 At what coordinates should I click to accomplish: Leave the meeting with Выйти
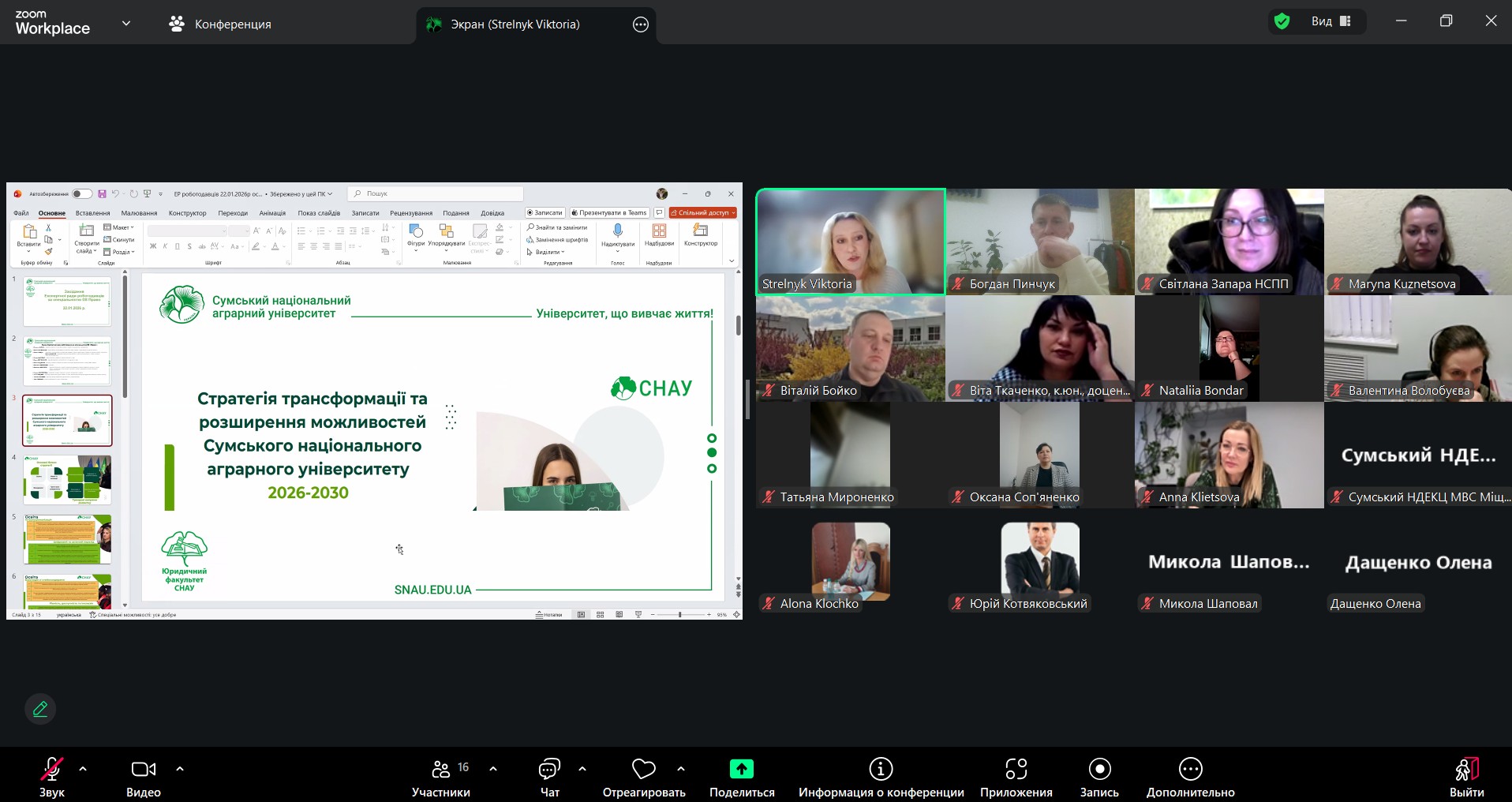pos(1466,778)
